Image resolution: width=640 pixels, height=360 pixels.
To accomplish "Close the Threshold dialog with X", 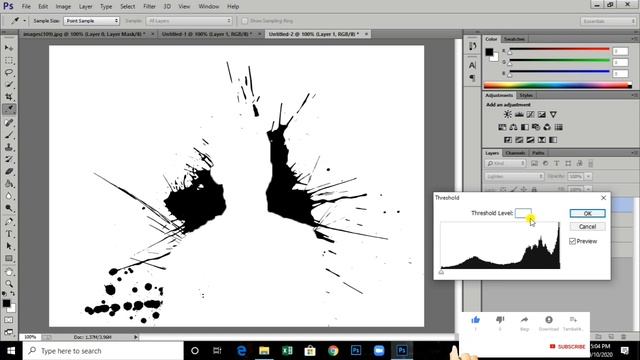I will (604, 198).
